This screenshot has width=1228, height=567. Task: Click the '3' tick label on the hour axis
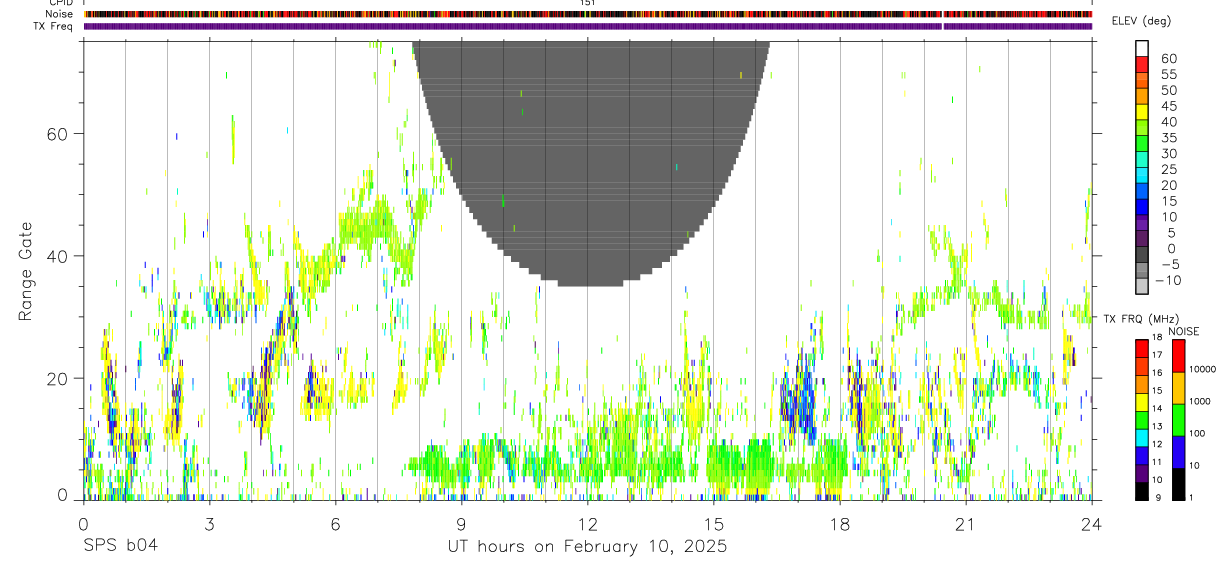point(209,525)
